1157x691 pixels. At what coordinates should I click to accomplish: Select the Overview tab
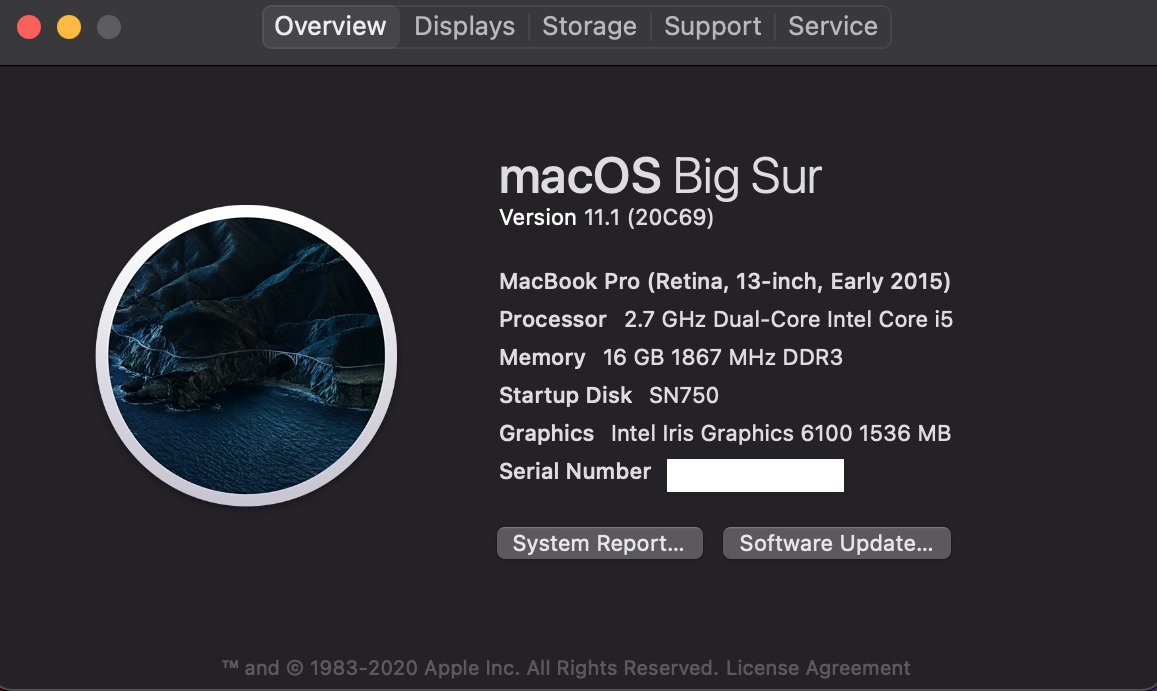(x=330, y=27)
